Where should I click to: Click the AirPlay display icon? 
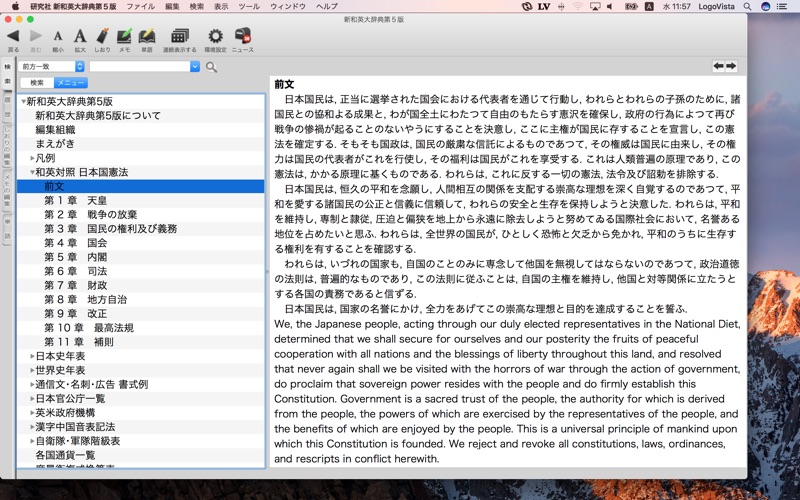(595, 6)
